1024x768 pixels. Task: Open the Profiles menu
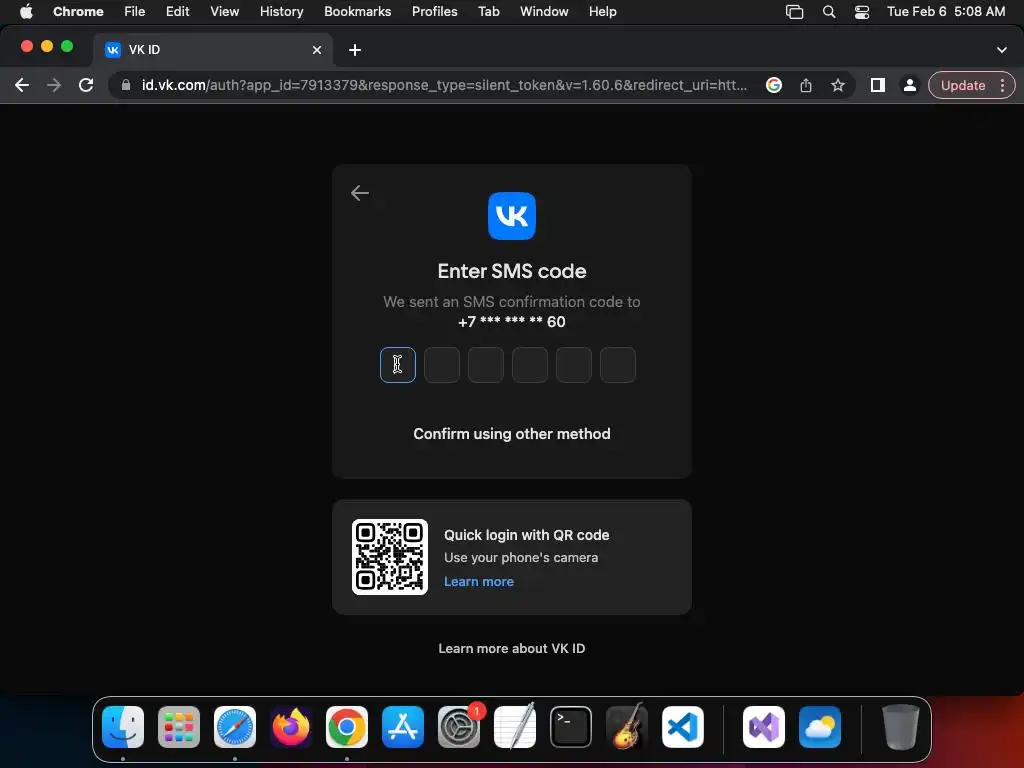tap(434, 11)
